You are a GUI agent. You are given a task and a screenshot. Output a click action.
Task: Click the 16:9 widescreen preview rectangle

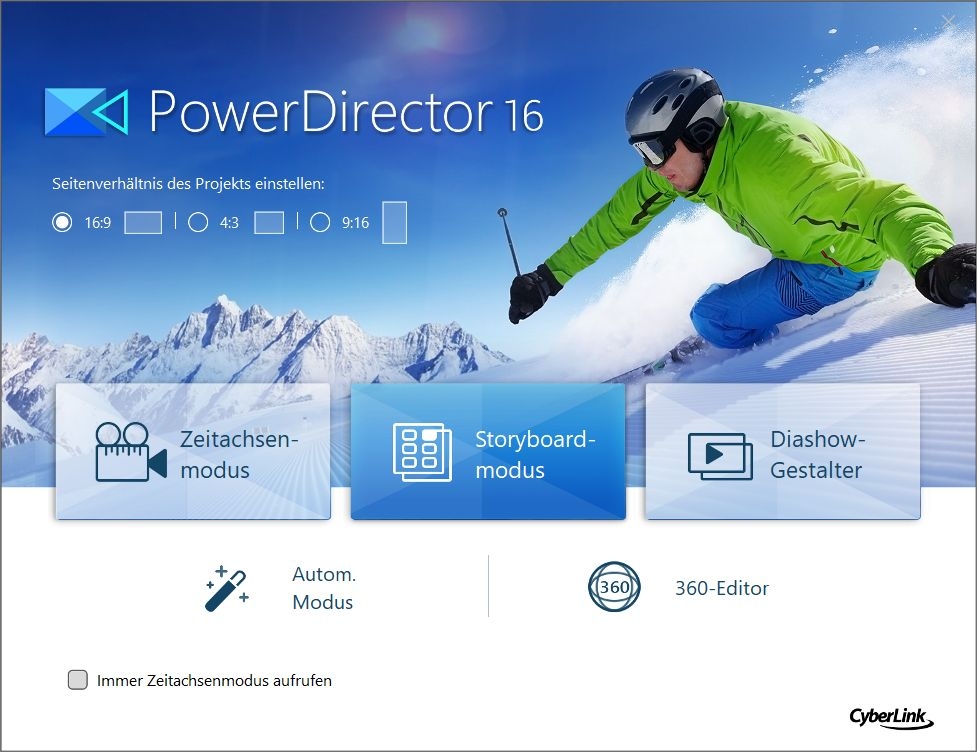coord(143,222)
